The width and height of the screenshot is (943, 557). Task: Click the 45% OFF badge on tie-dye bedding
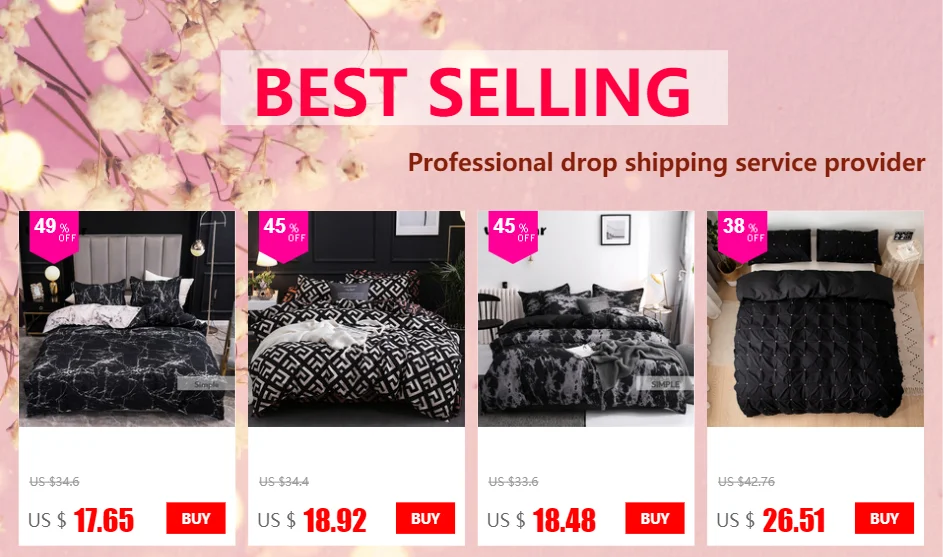pyautogui.click(x=513, y=236)
